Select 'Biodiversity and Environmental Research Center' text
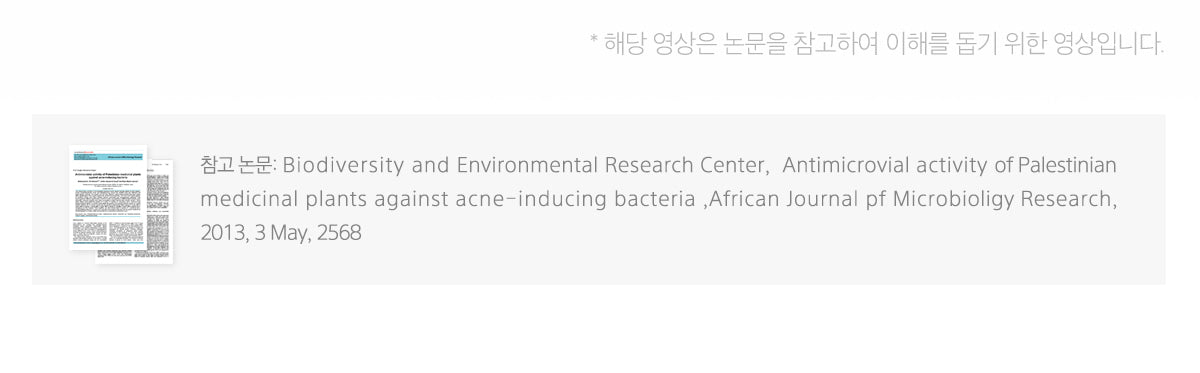The height and width of the screenshot is (373, 1200). pyautogui.click(x=525, y=165)
